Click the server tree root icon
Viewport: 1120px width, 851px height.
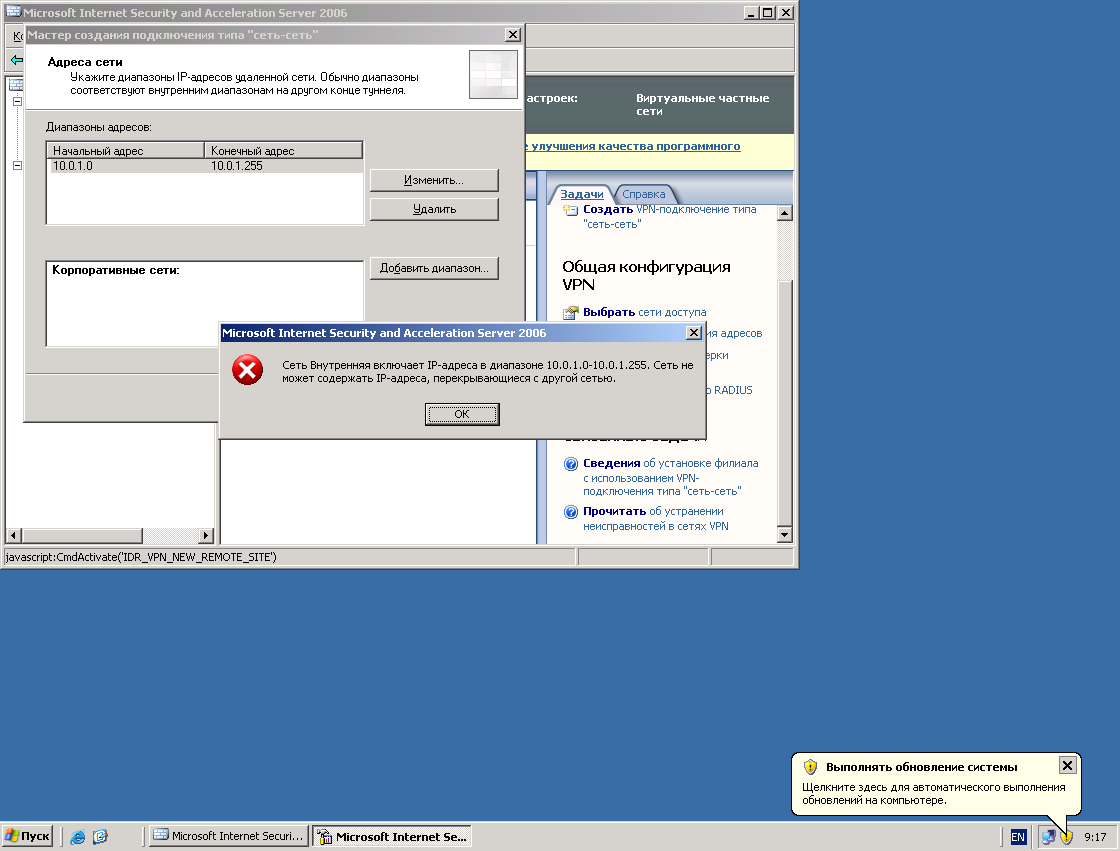click(16, 84)
